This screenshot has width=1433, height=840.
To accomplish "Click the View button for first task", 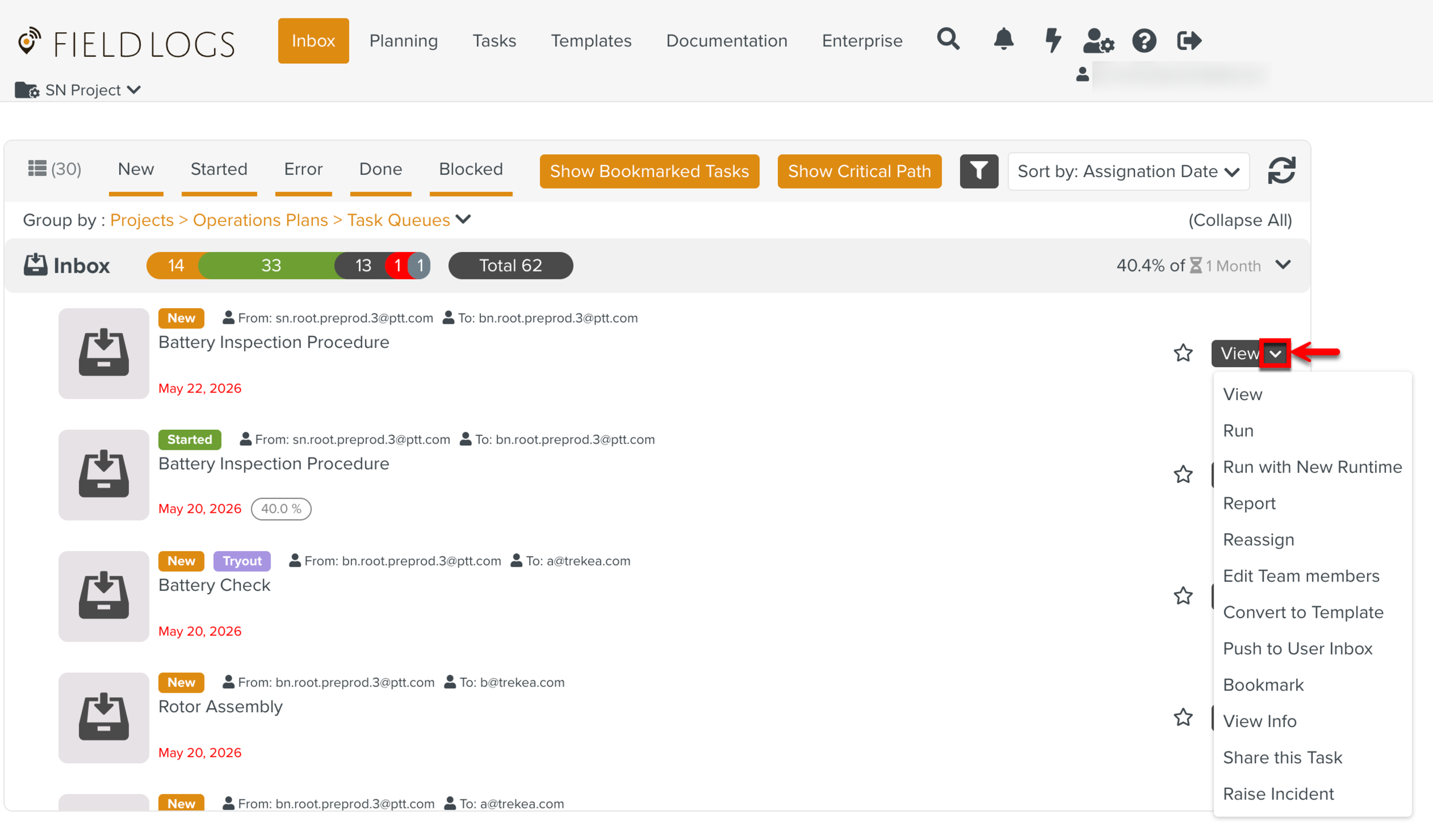I will 1237,354.
